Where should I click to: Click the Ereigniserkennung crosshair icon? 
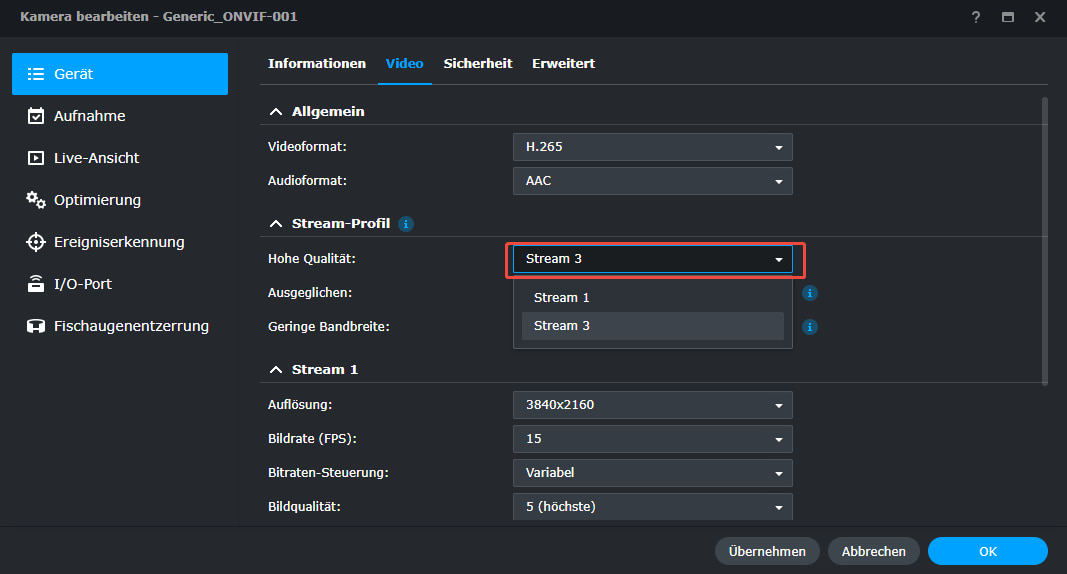coord(35,242)
